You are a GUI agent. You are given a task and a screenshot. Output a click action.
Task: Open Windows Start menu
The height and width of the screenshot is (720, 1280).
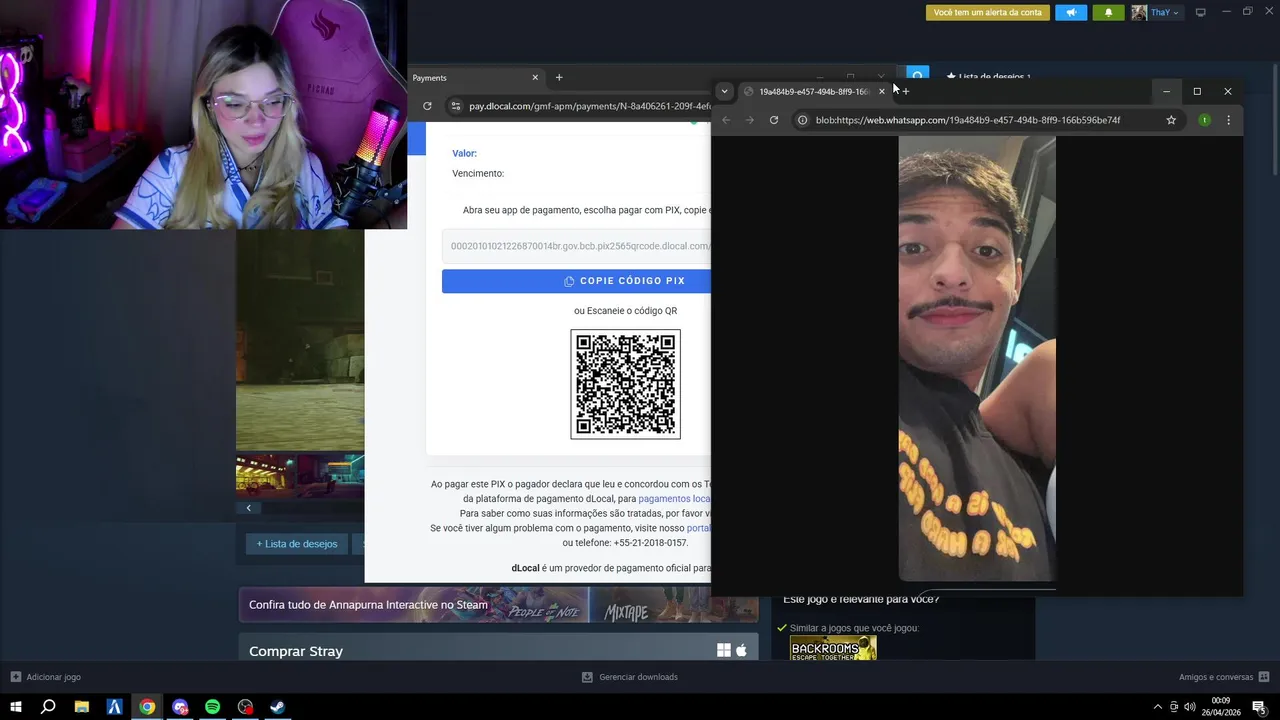click(x=16, y=707)
